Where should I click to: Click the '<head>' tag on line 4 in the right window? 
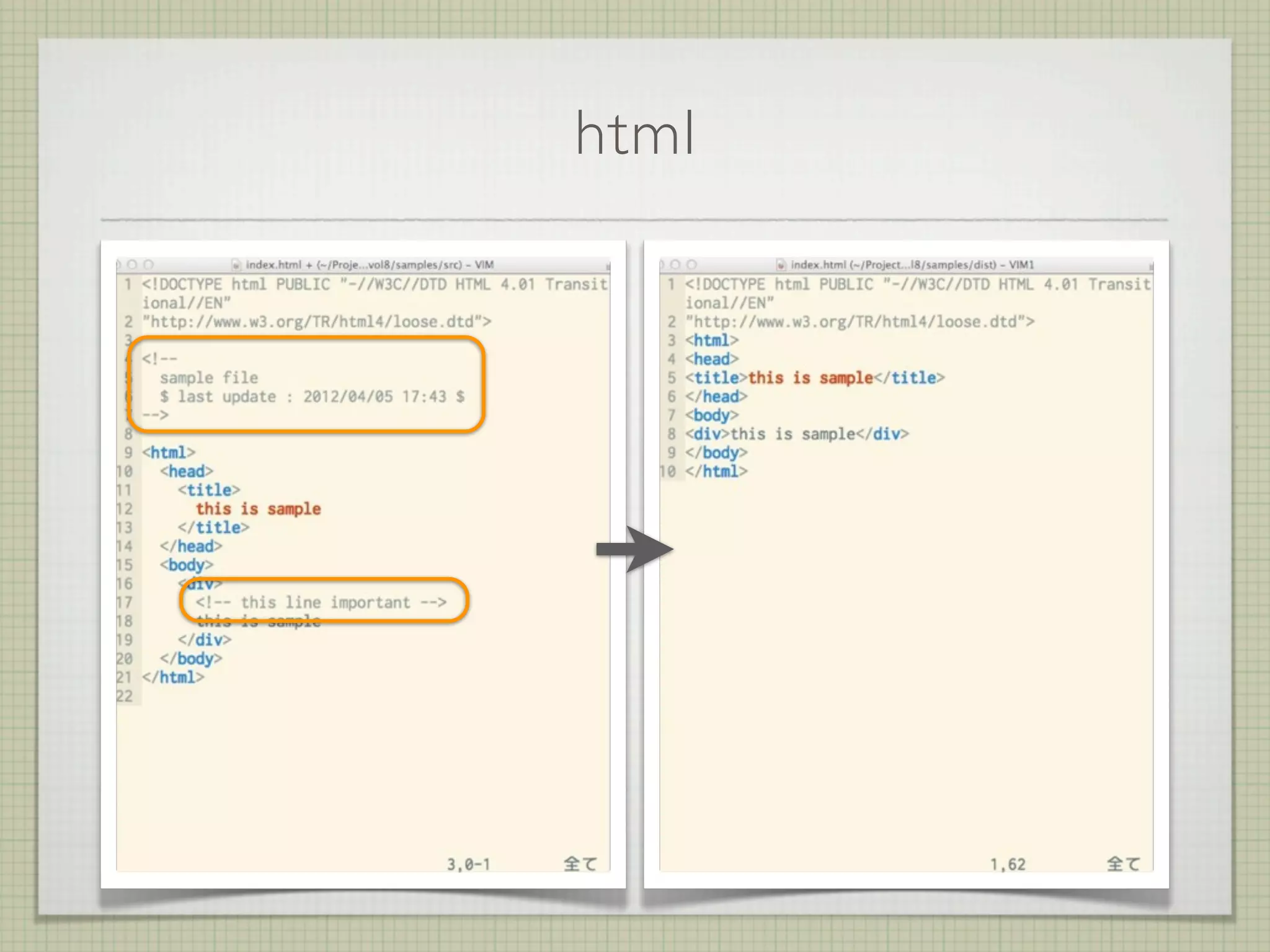pyautogui.click(x=712, y=359)
